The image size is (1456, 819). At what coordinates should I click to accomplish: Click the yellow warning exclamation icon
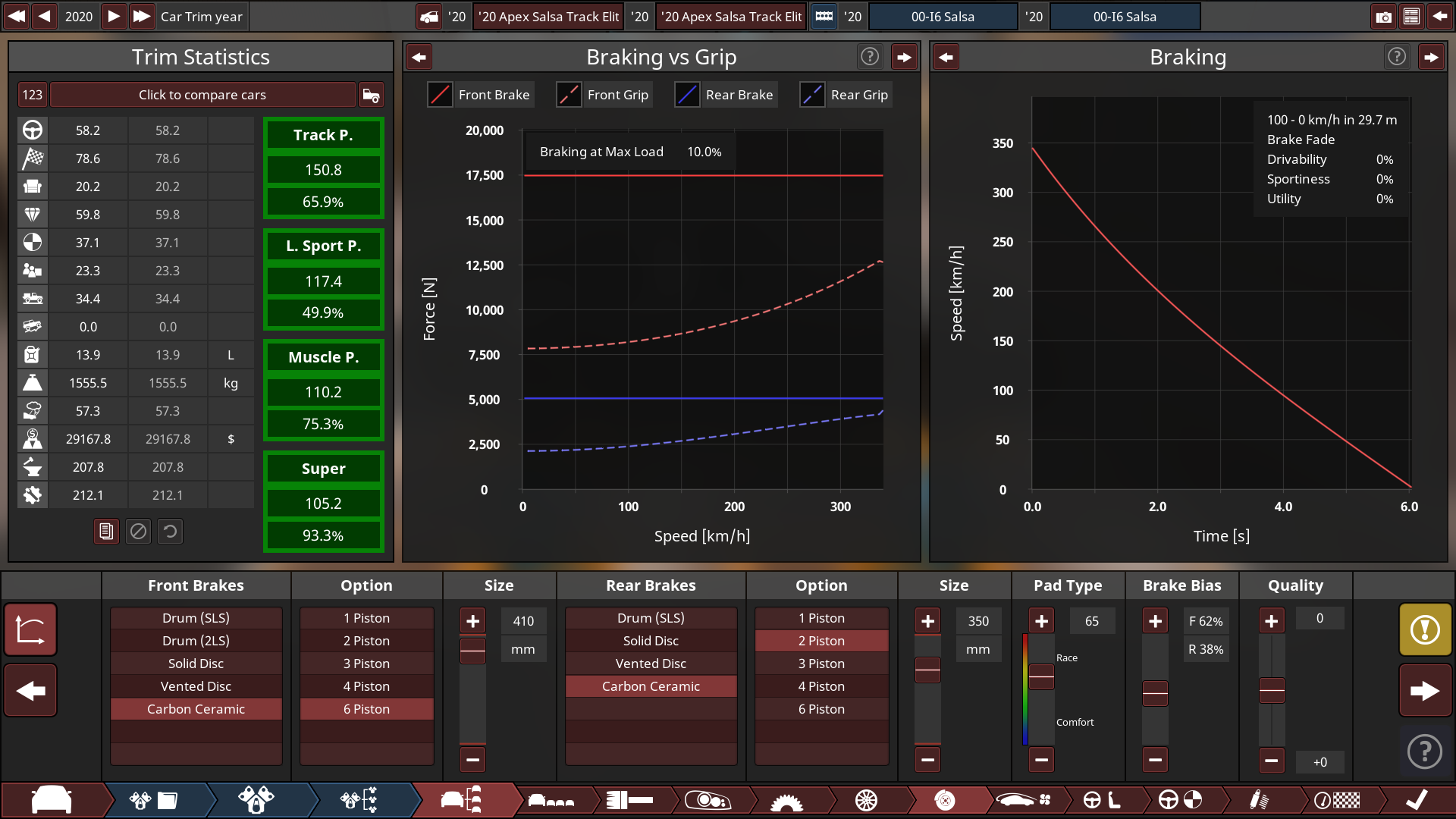click(1425, 629)
